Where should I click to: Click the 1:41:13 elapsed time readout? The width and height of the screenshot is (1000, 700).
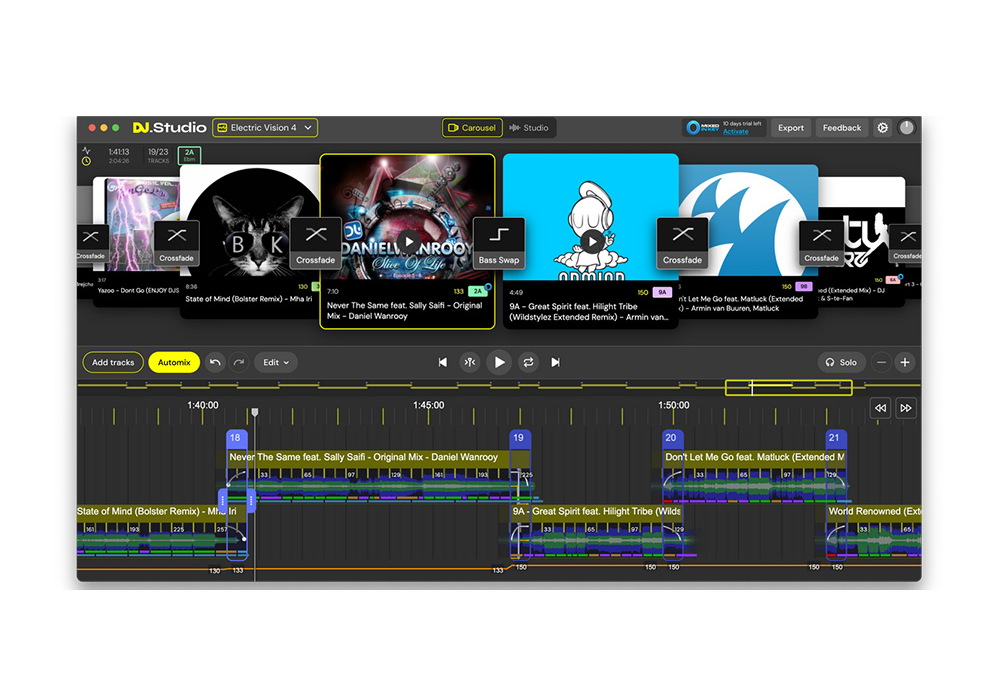(119, 152)
